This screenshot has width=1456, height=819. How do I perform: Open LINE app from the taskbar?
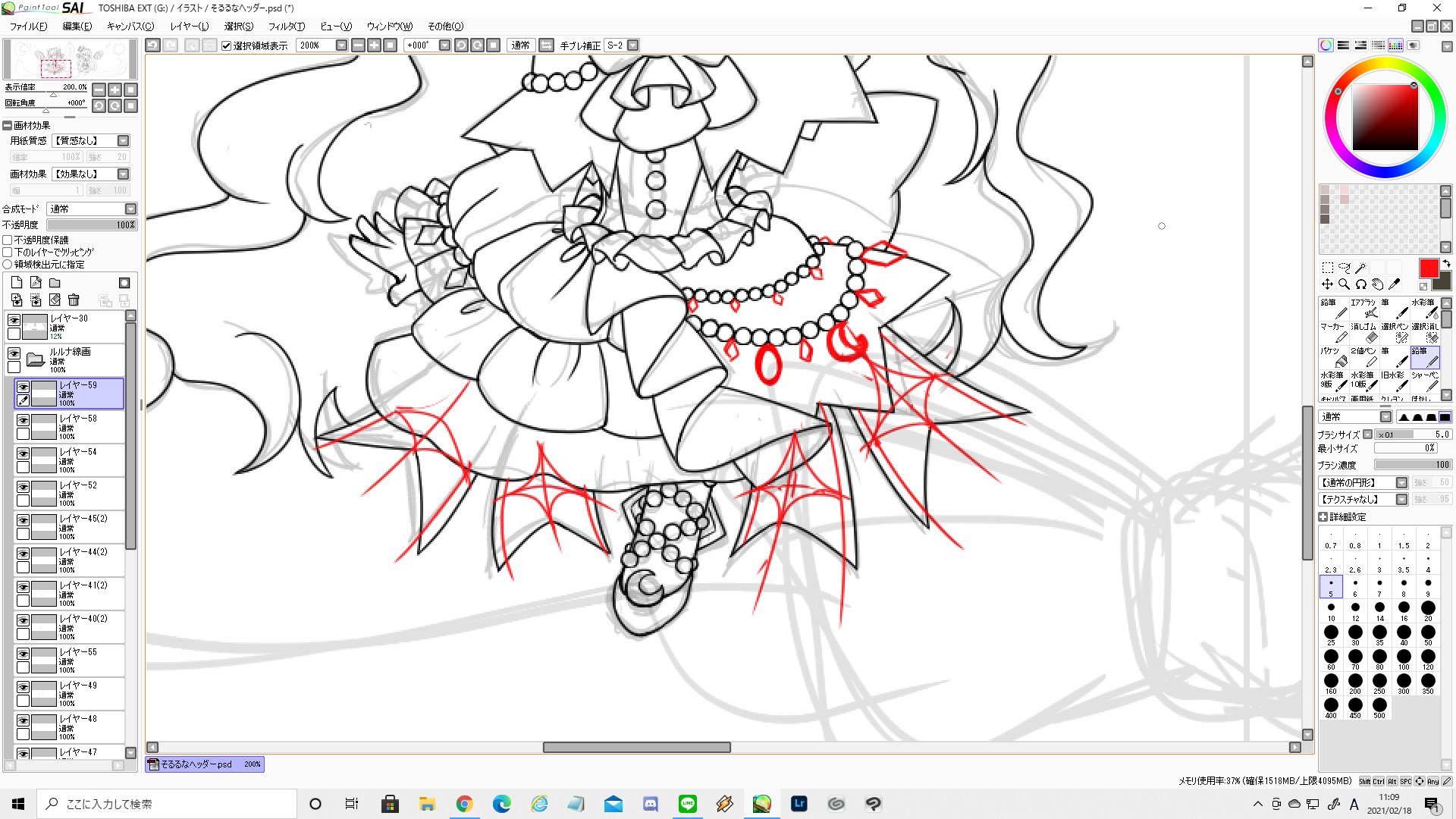pos(687,804)
